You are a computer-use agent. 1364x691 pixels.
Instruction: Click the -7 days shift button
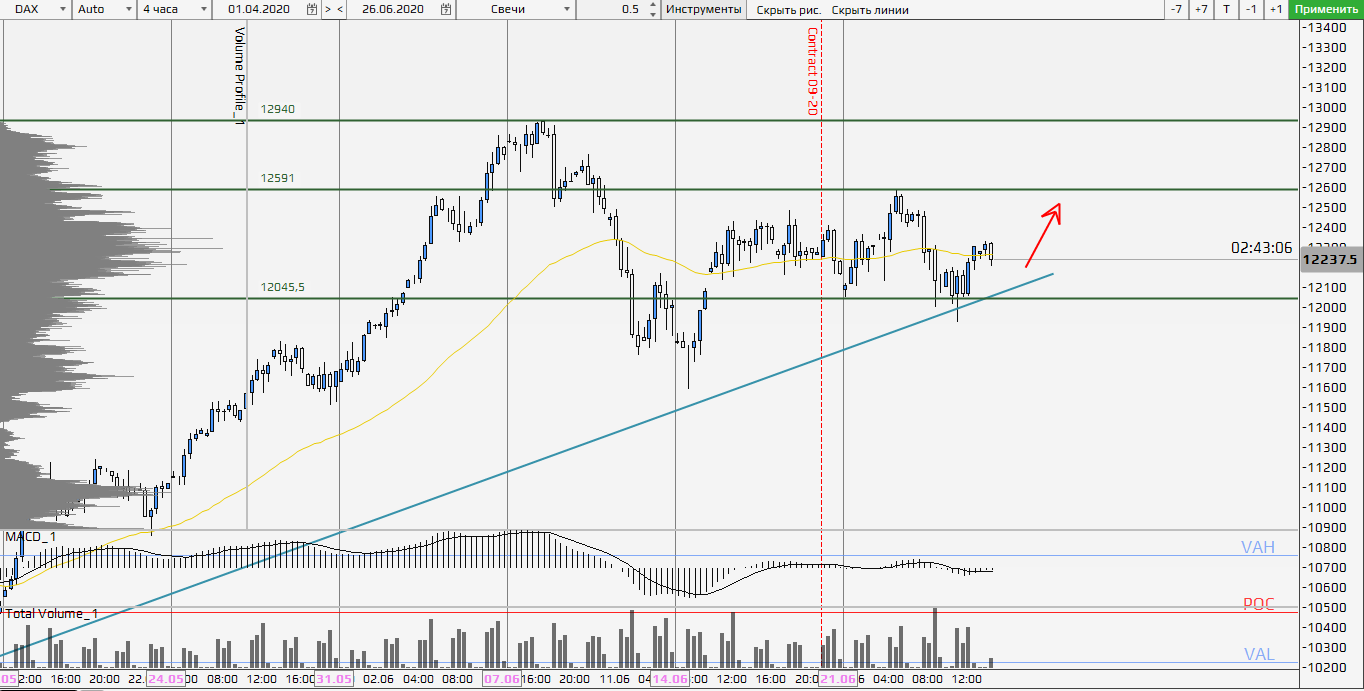tap(1176, 9)
